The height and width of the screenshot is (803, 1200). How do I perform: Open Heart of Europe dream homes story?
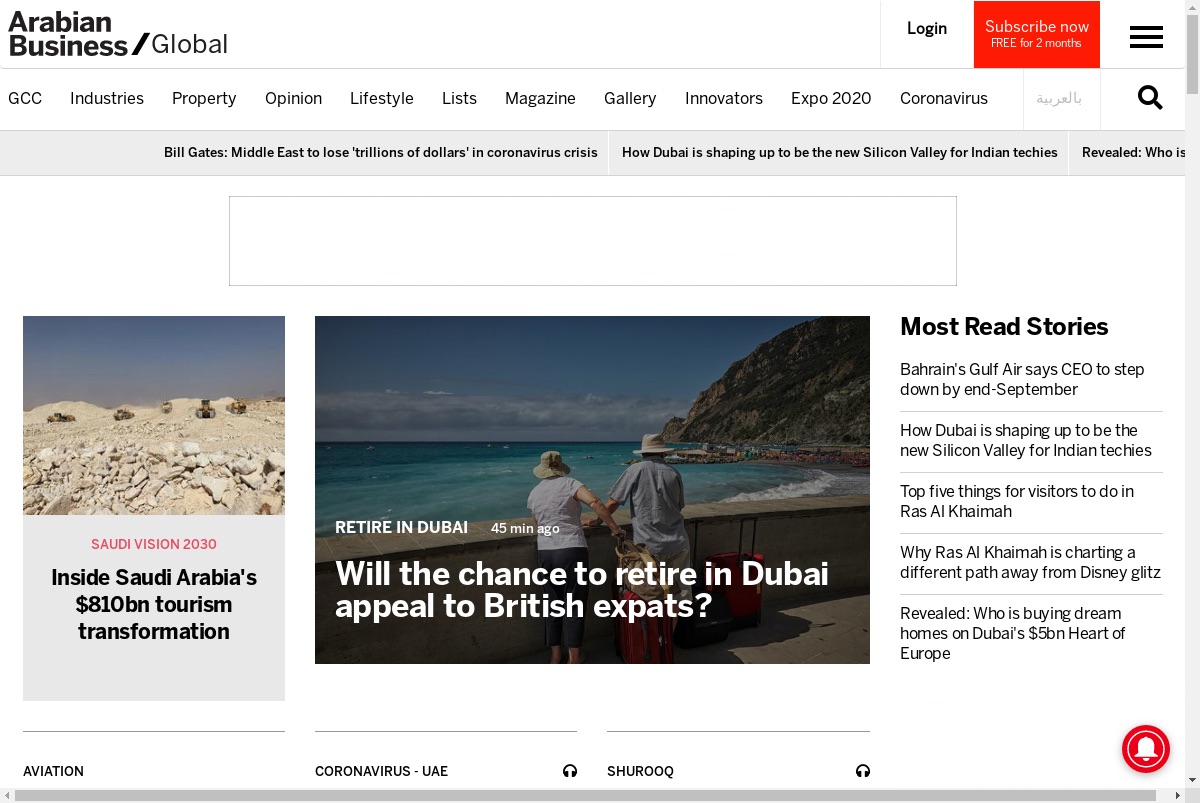point(1013,633)
